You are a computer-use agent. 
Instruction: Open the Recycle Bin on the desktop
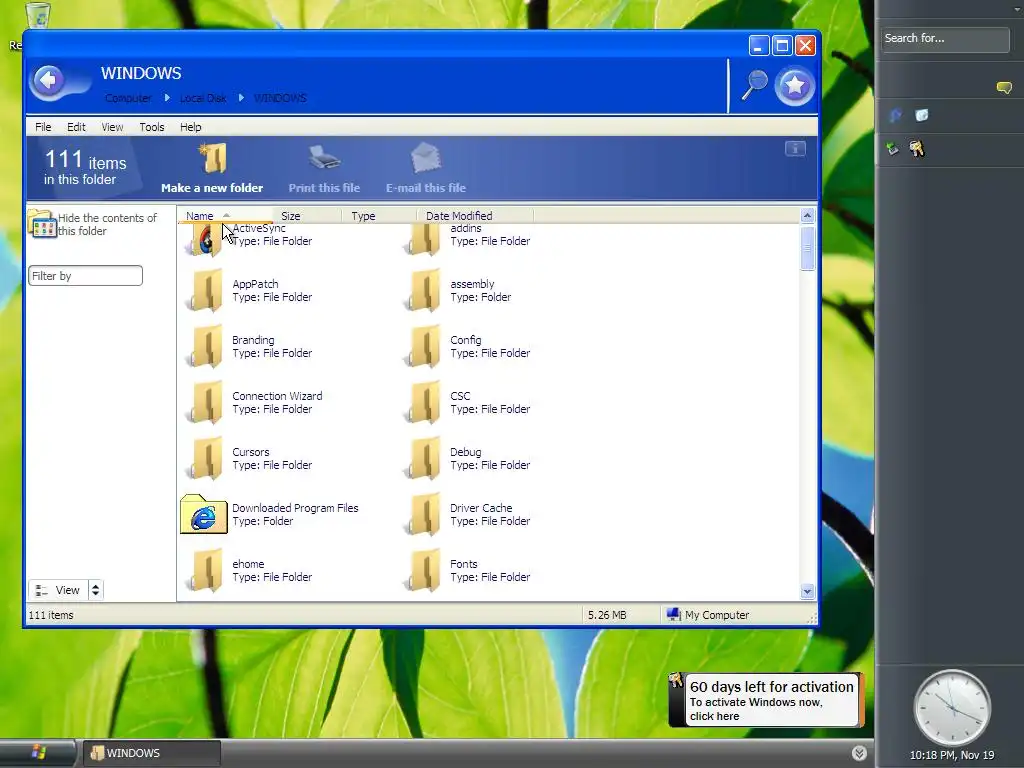[38, 16]
